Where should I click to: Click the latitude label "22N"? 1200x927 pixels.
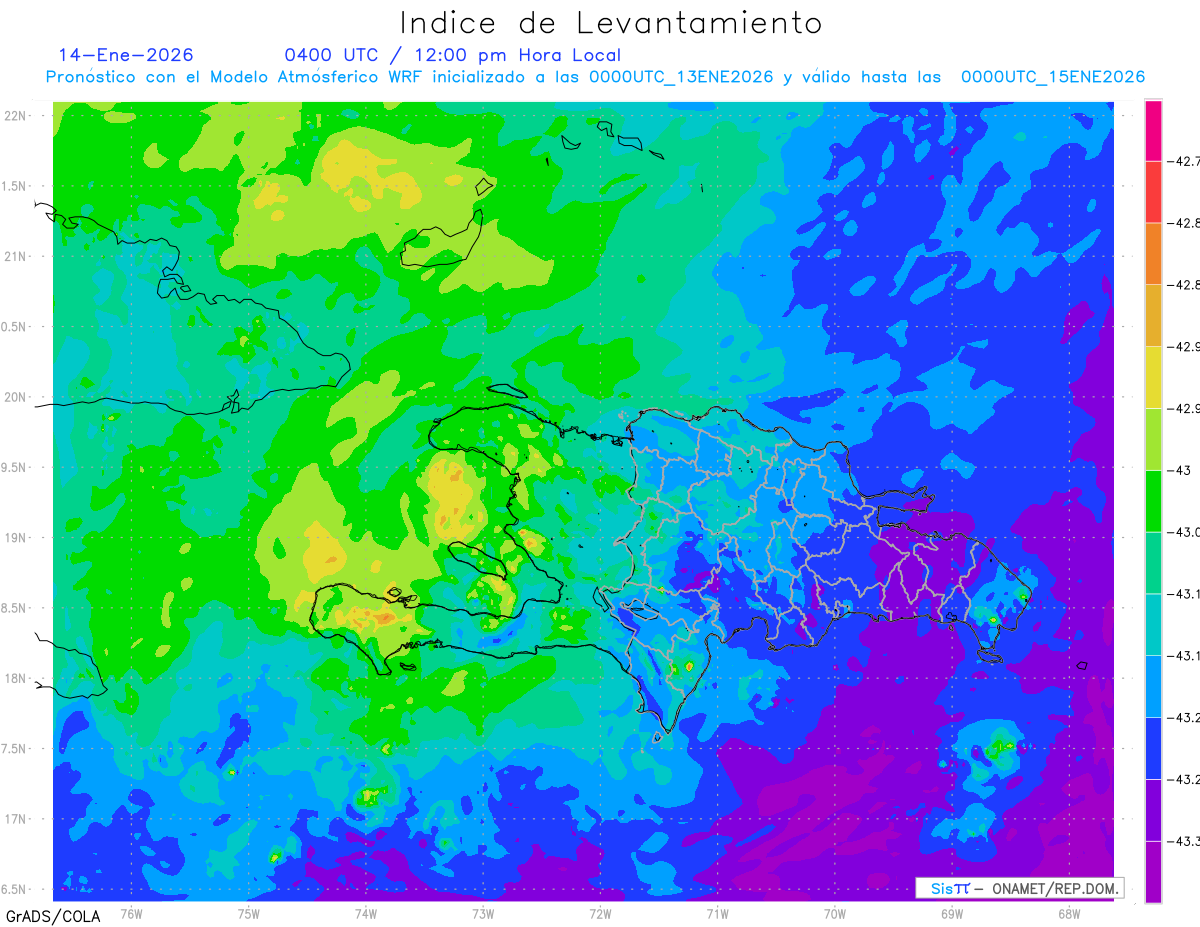point(17,116)
